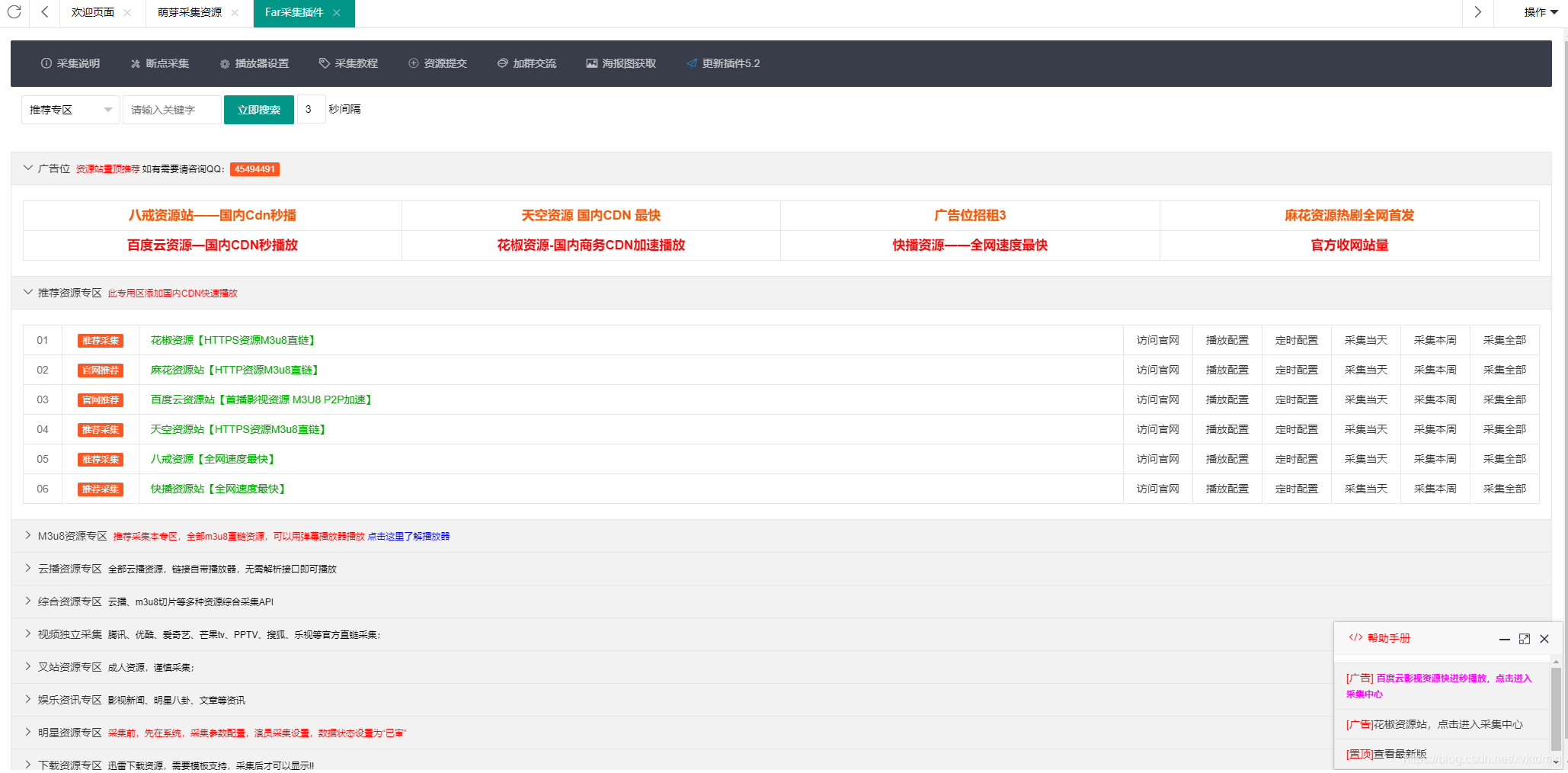The width and height of the screenshot is (1568, 773).
Task: Open 播放器设置 gear icon item
Action: click(225, 64)
